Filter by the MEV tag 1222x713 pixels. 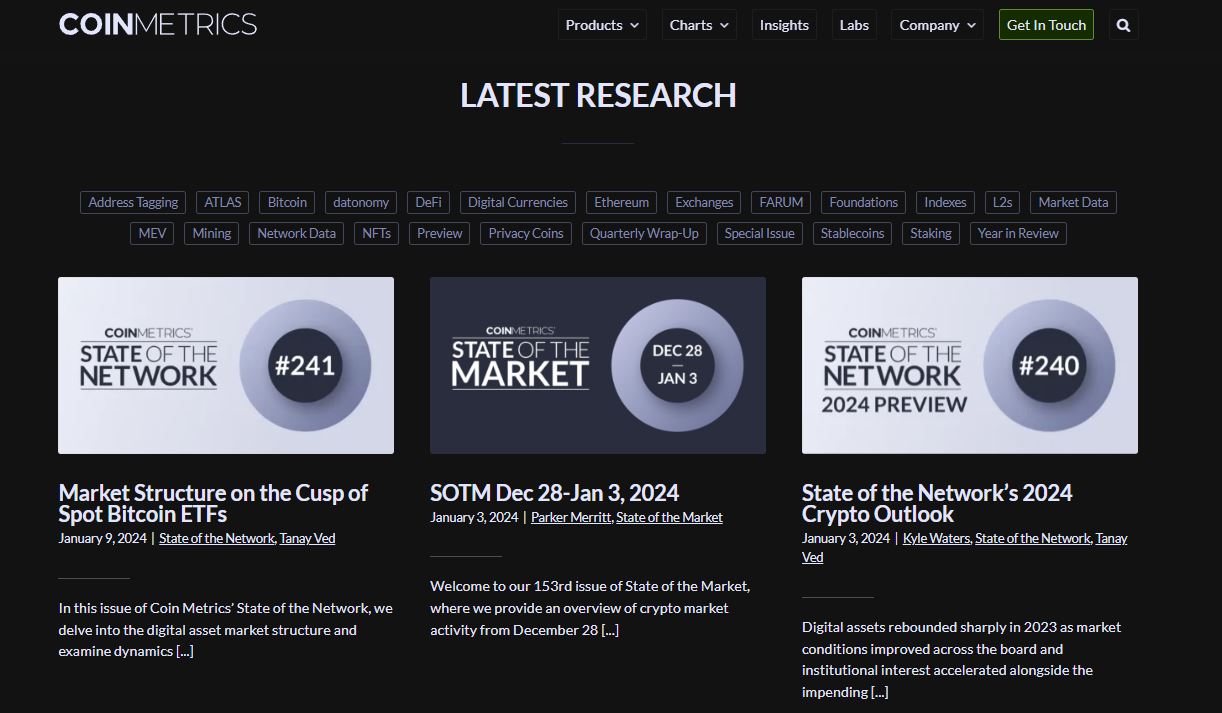(152, 233)
